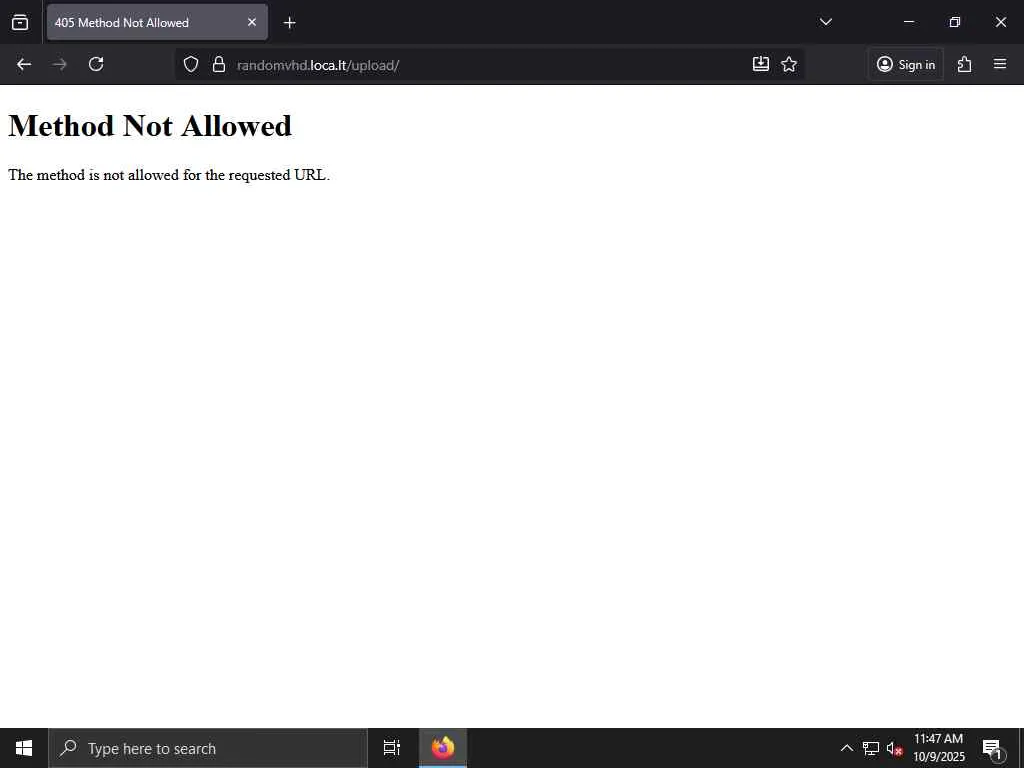Open the notification center icon
Viewport: 1024px width, 768px height.
[992, 748]
